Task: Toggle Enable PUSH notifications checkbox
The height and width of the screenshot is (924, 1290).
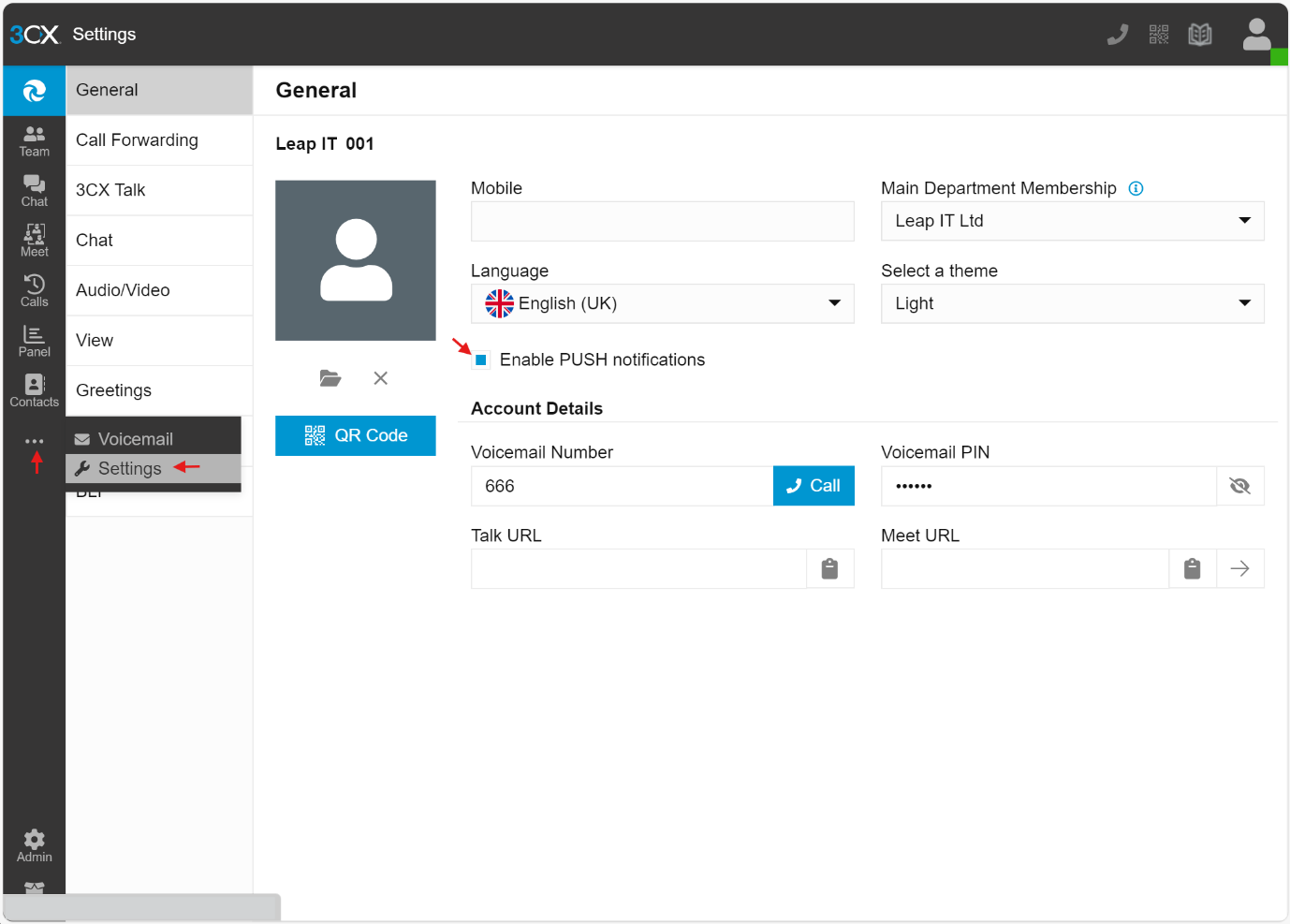Action: coord(481,360)
